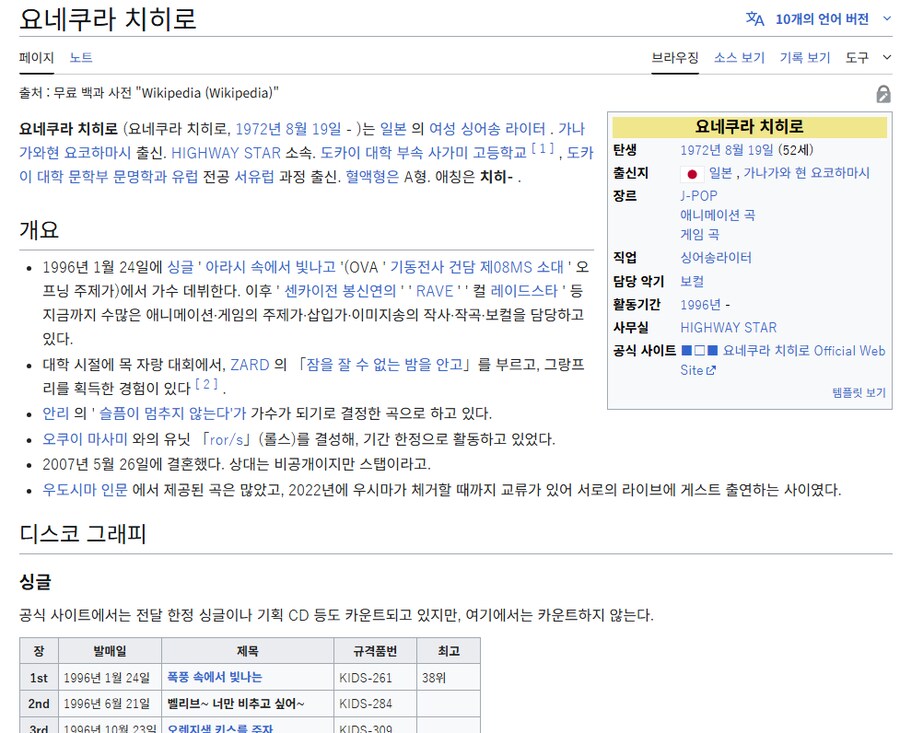The image size is (900, 733).
Task: Click the 디스코 그래피 section heading
Action: coord(83,534)
